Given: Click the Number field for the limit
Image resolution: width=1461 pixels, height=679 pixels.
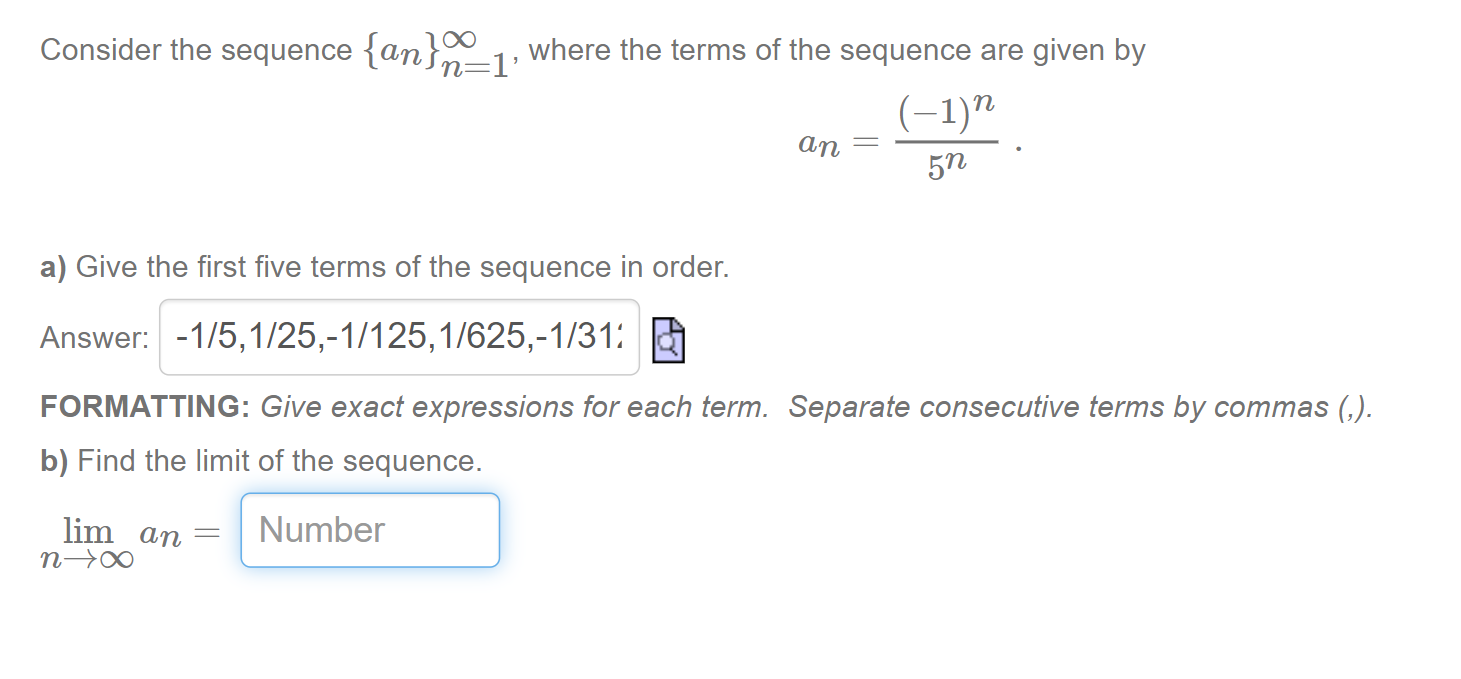Looking at the screenshot, I should [x=370, y=530].
